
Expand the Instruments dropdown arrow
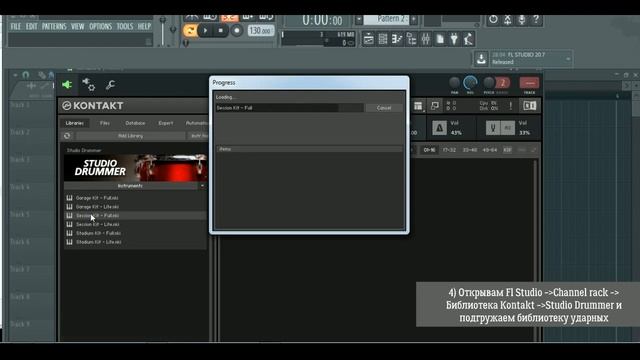coord(202,186)
